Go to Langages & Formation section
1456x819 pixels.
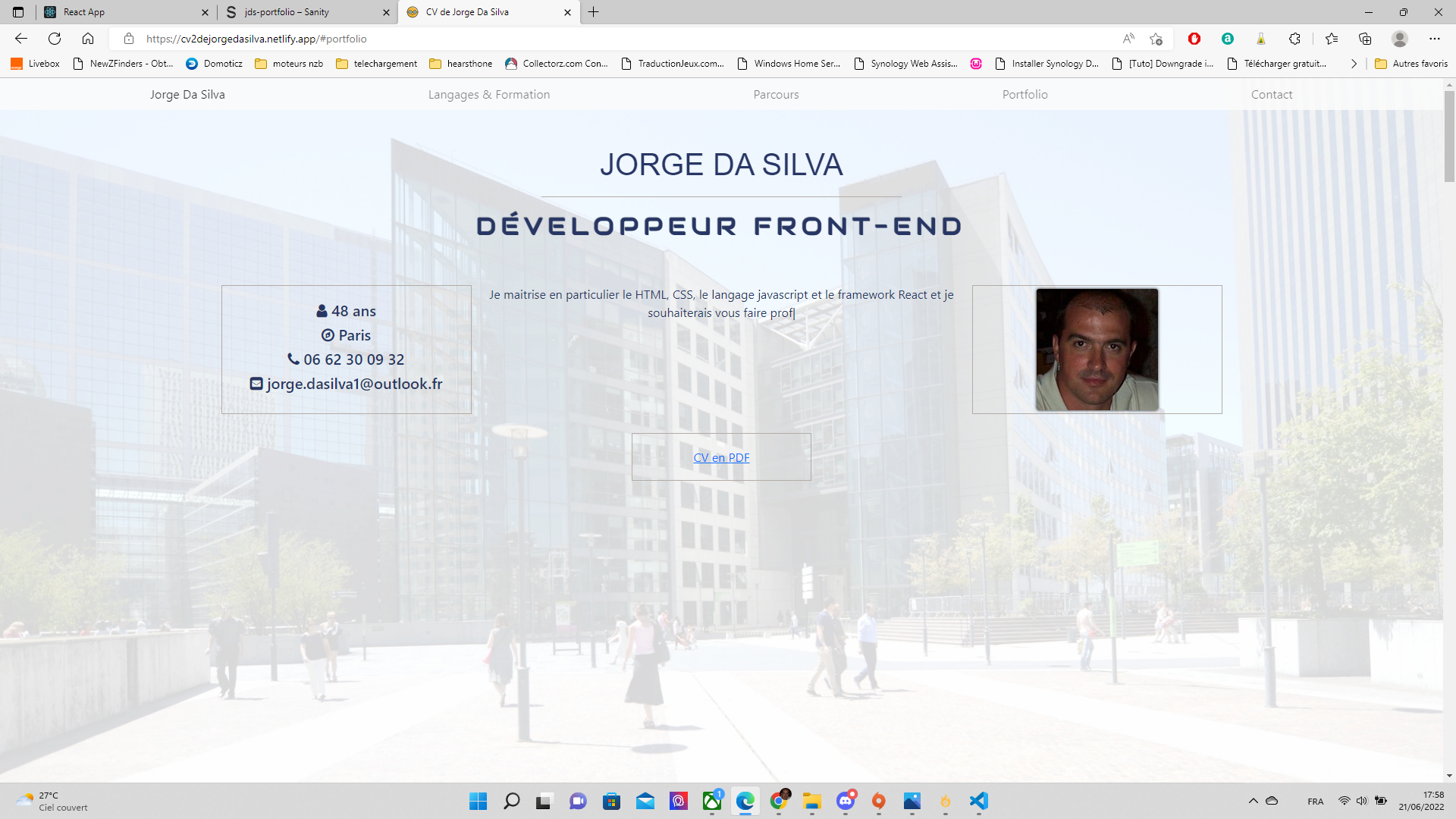tap(489, 95)
